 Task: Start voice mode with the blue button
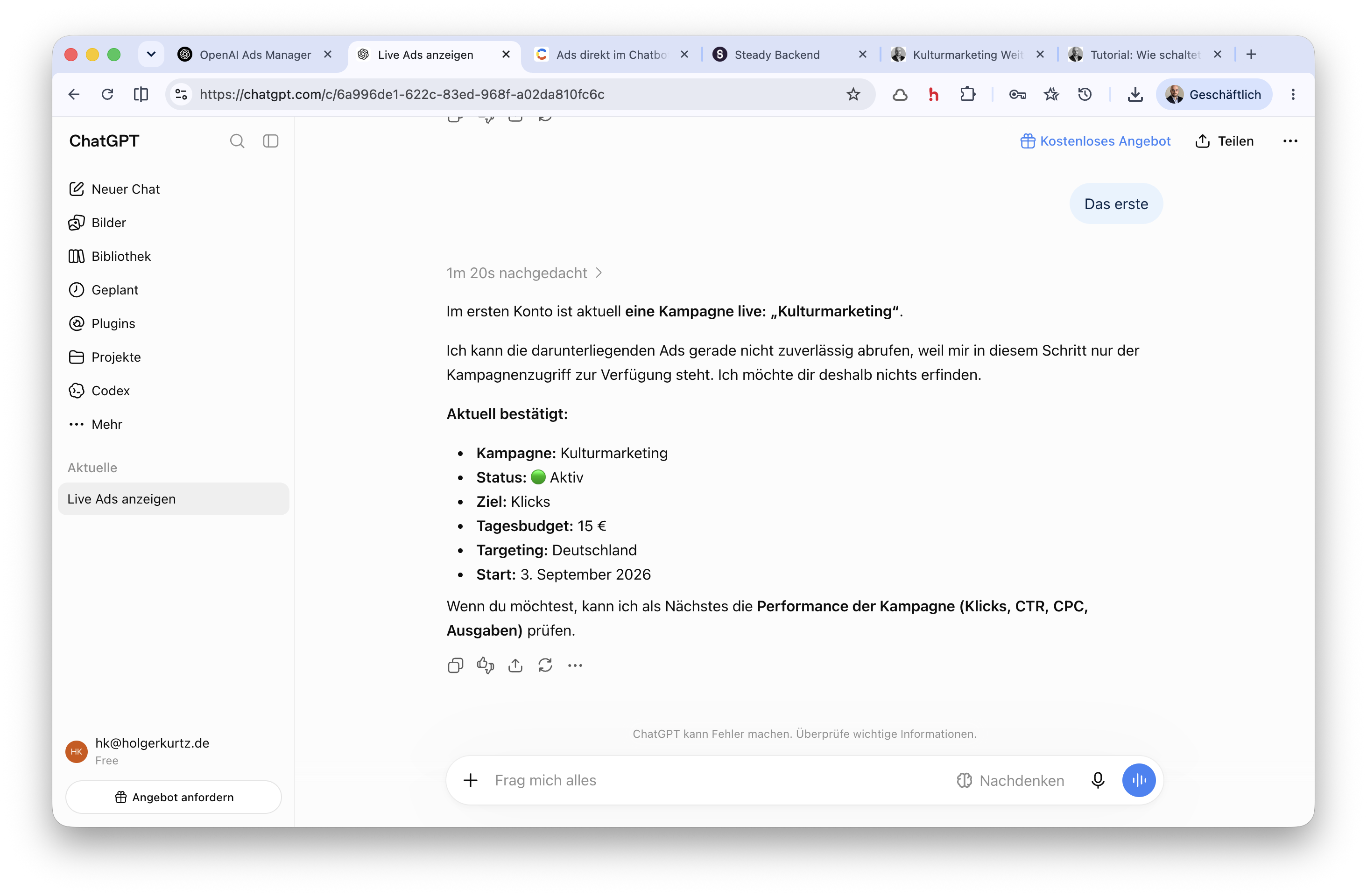tap(1139, 780)
